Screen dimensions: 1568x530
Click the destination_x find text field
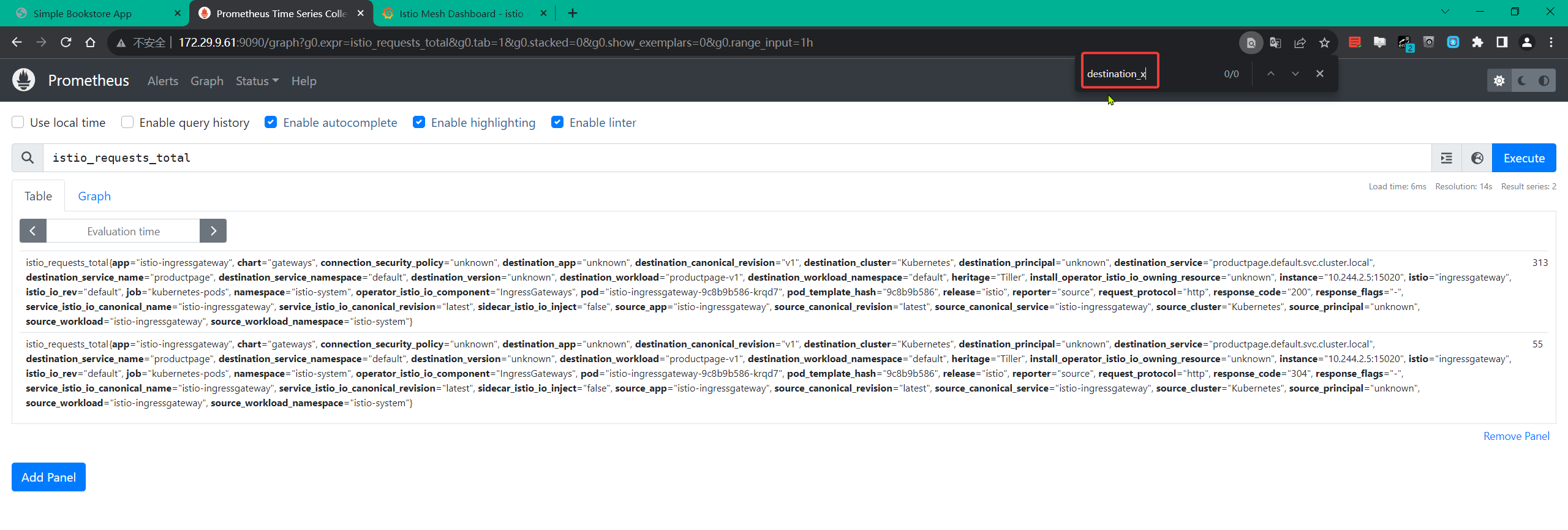click(x=1120, y=74)
